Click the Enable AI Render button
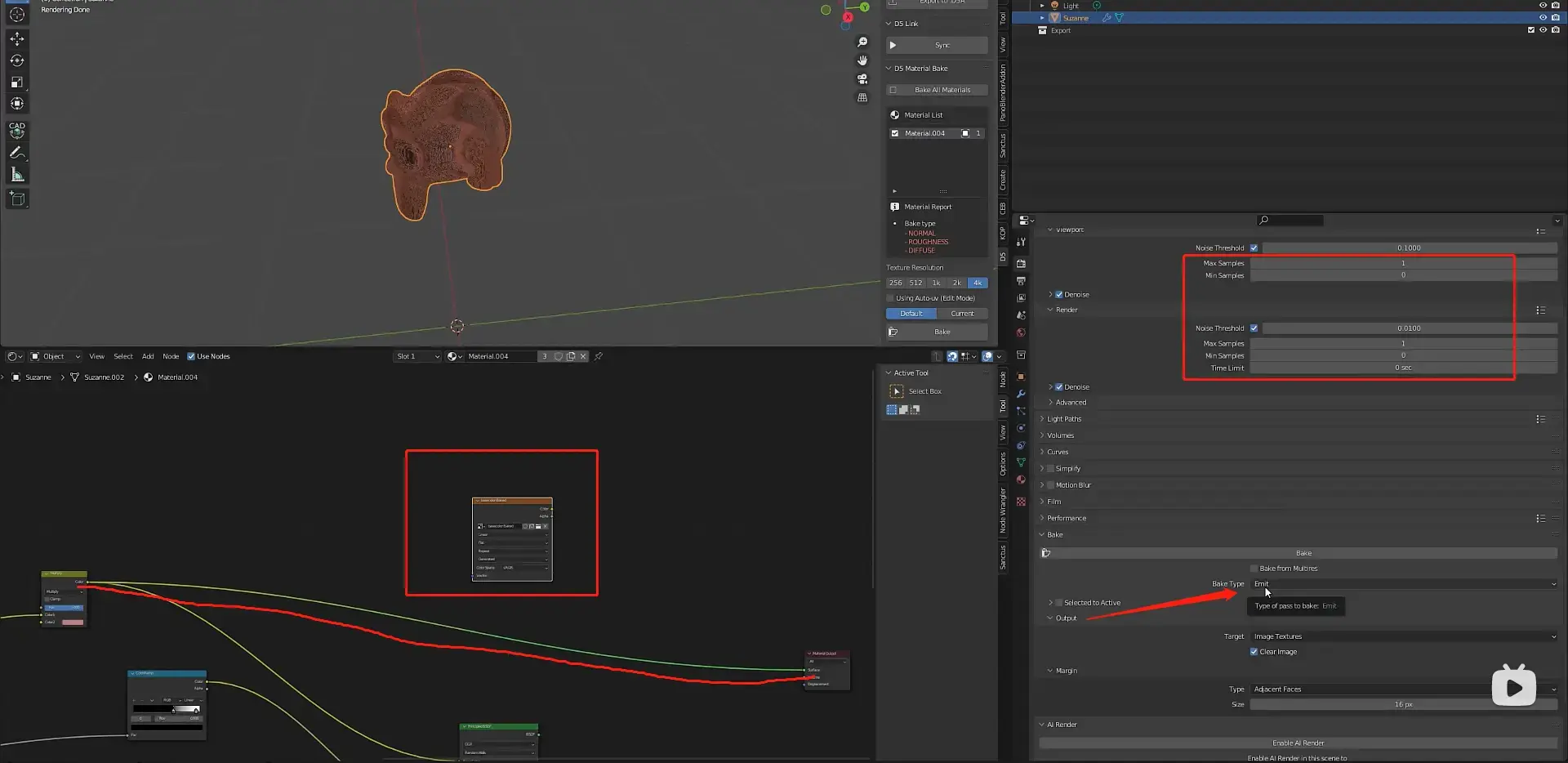The width and height of the screenshot is (1568, 763). (1298, 743)
